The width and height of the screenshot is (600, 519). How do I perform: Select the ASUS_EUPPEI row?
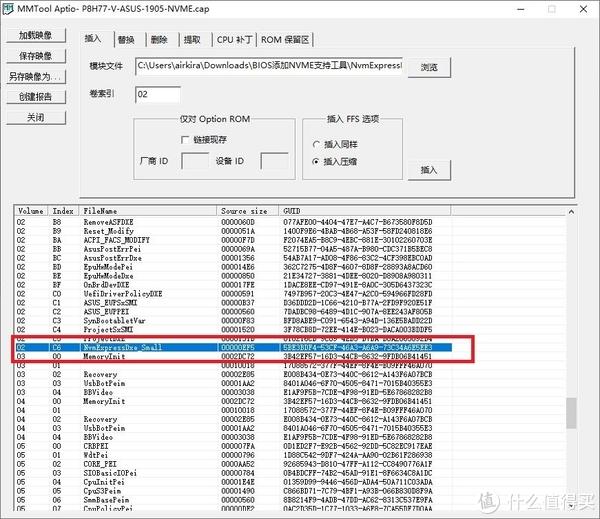click(x=233, y=312)
